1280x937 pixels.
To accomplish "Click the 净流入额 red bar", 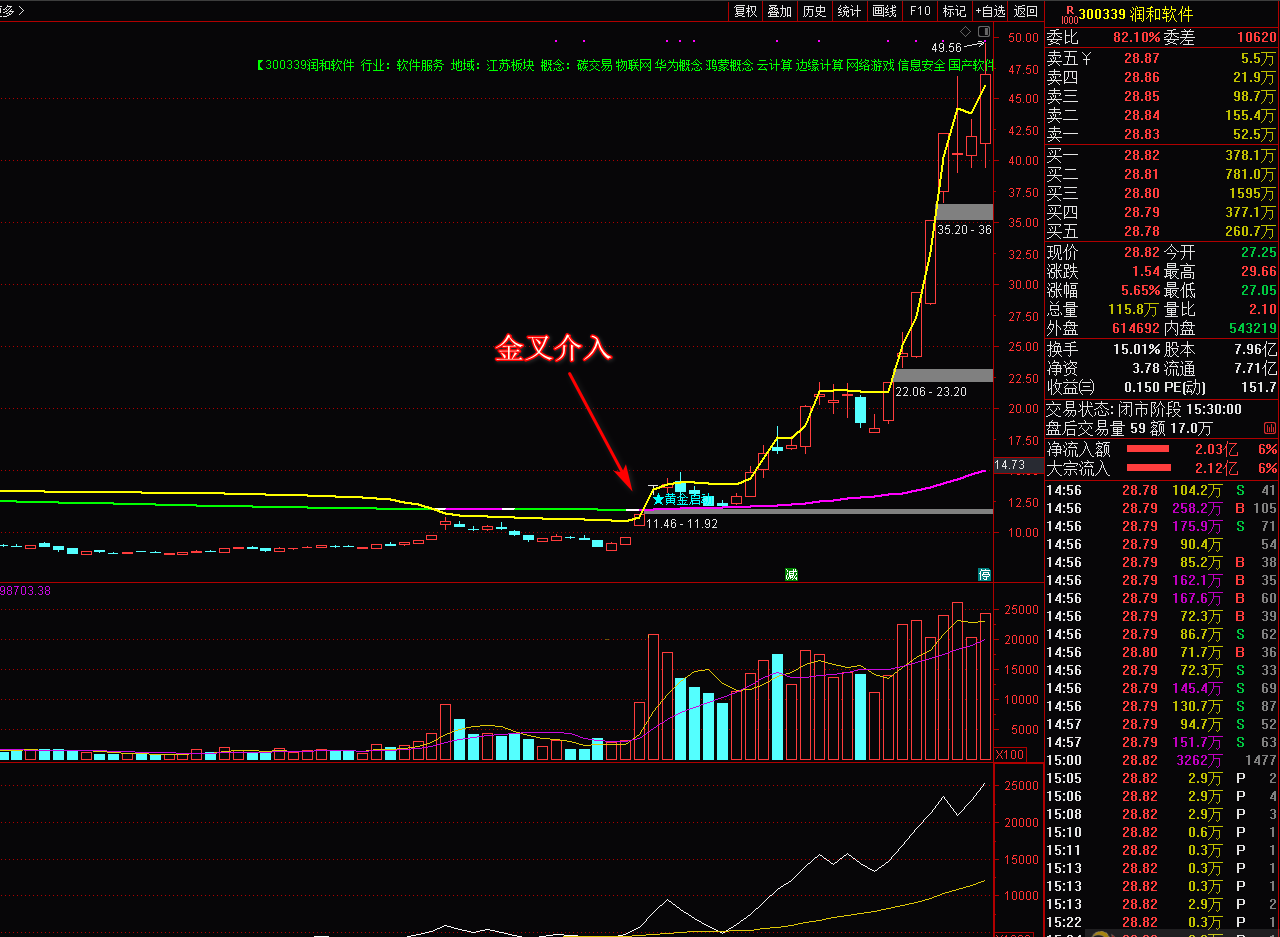I will [1149, 449].
